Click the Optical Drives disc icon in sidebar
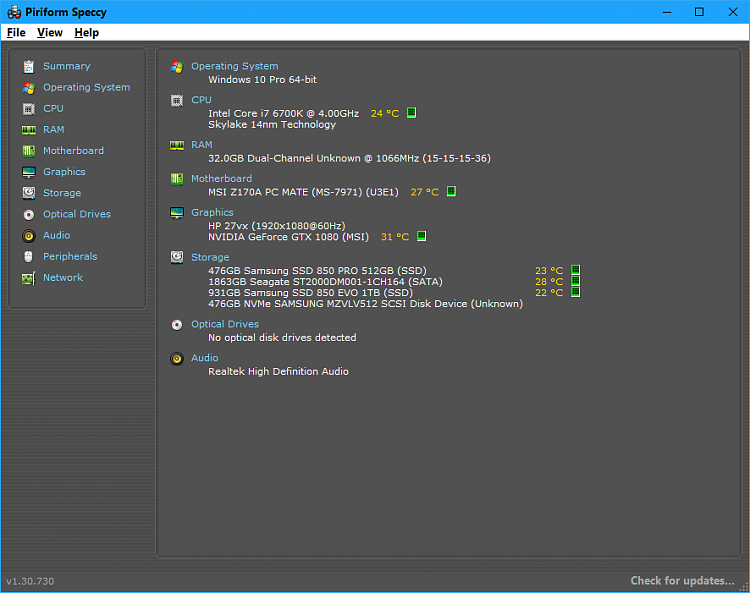This screenshot has width=750, height=593. [29, 215]
